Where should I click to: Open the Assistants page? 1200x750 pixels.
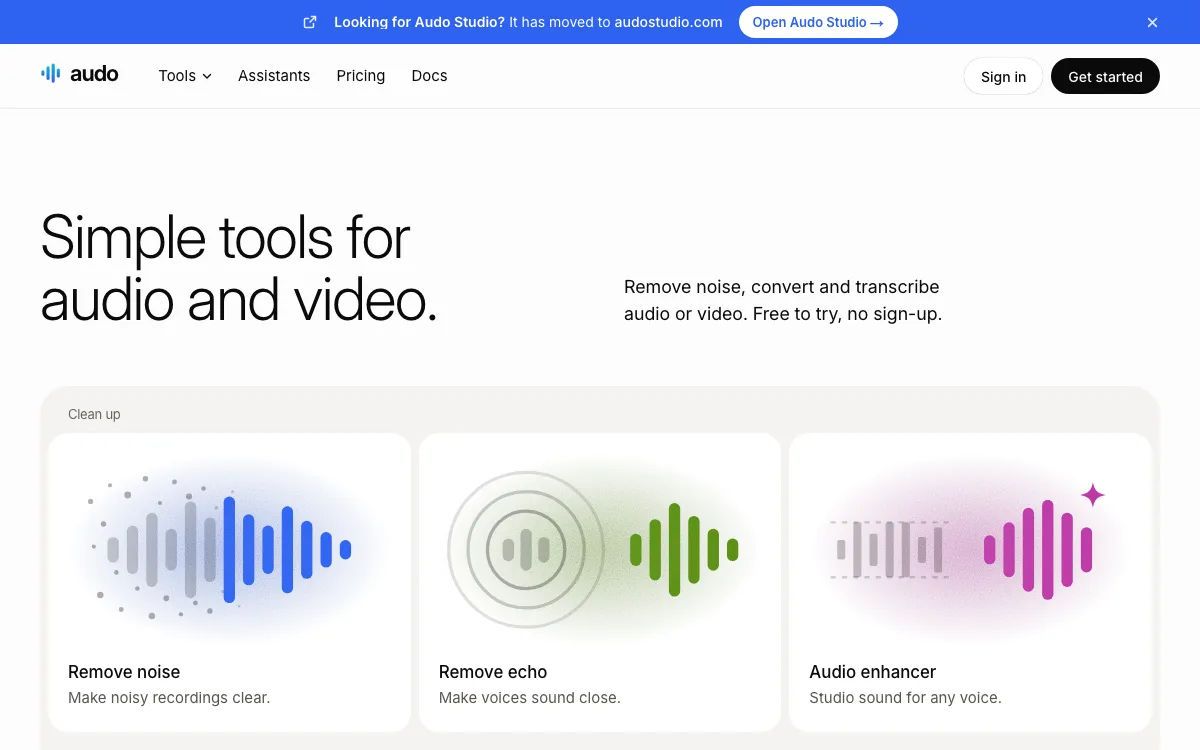tap(274, 76)
